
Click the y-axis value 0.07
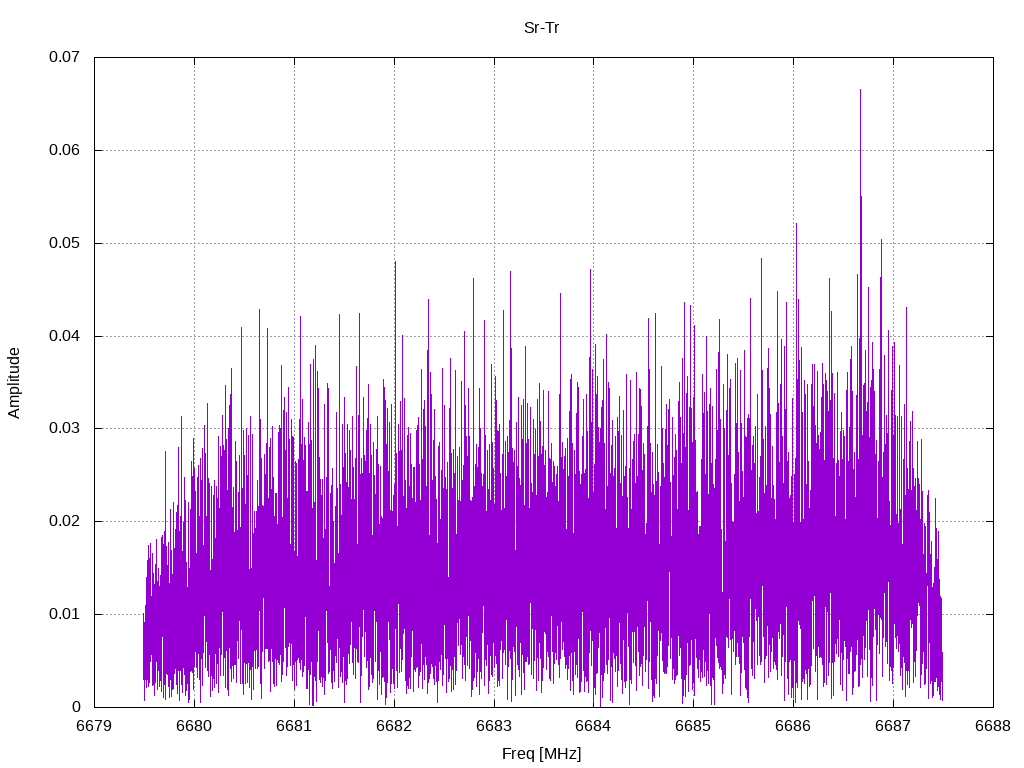65,57
